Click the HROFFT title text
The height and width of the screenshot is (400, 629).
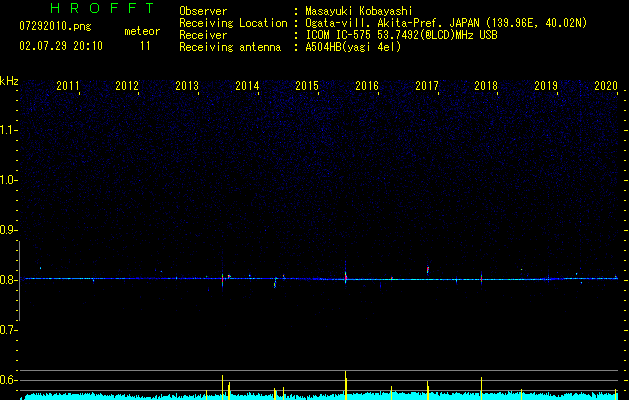tap(102, 8)
